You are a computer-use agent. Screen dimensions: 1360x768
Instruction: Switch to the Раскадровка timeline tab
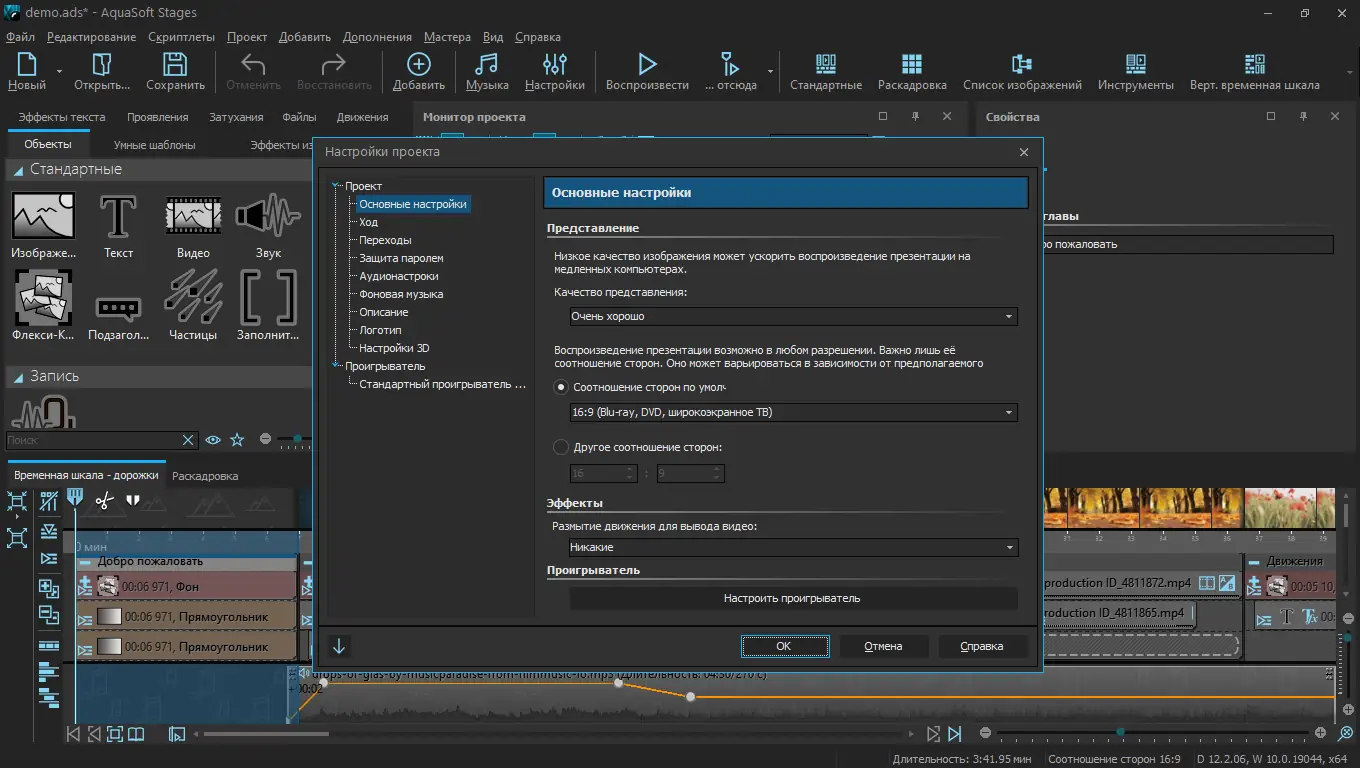pyautogui.click(x=205, y=476)
